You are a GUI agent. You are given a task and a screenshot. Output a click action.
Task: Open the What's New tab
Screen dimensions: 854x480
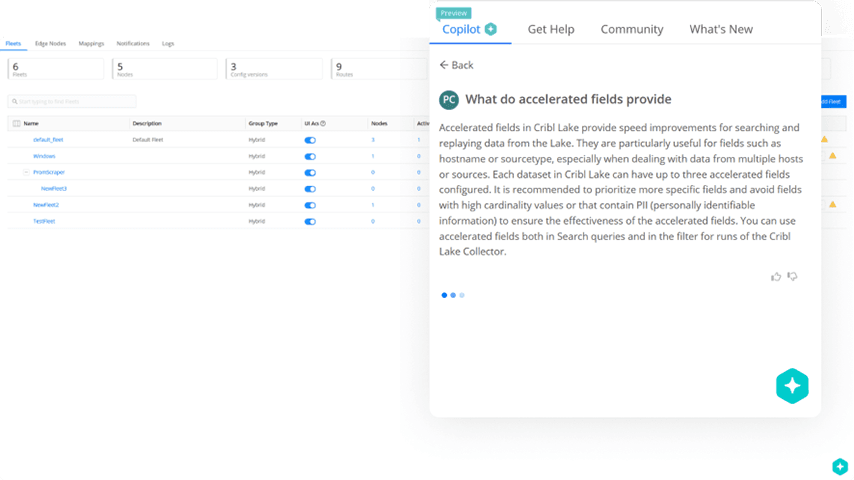(x=721, y=29)
